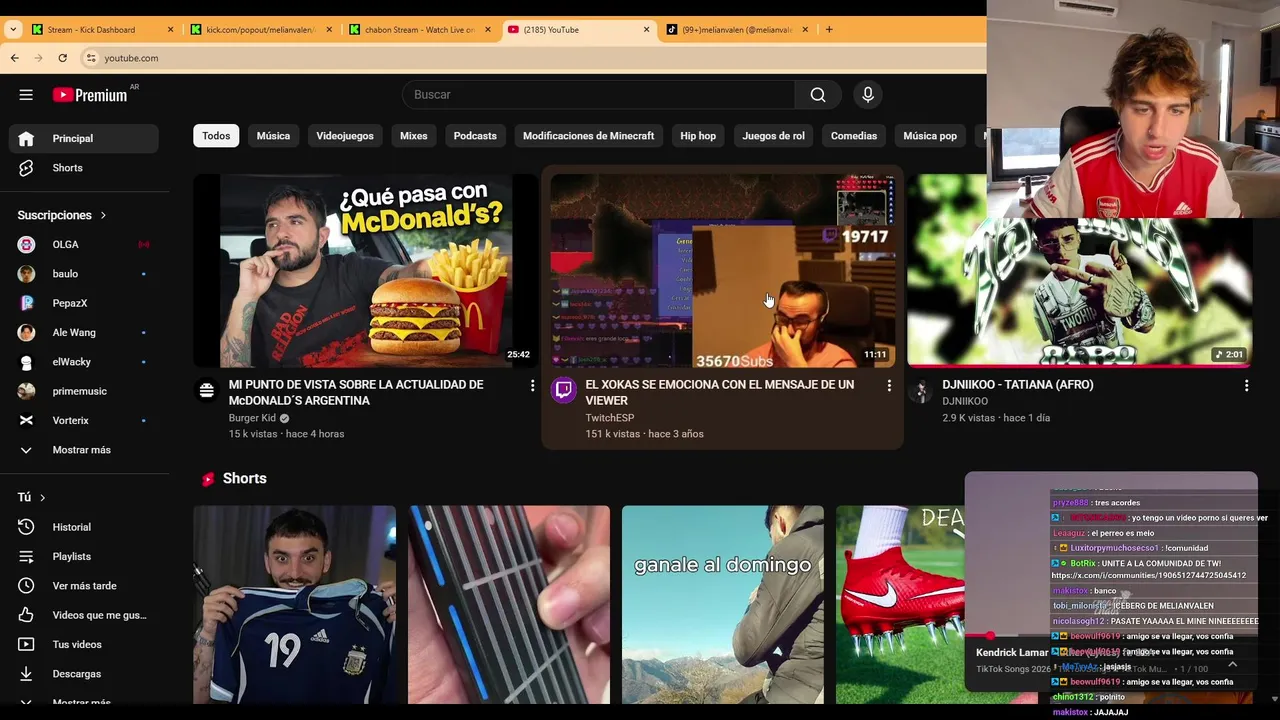This screenshot has height=720, width=1280.
Task: Reload the current page
Action: (x=62, y=58)
